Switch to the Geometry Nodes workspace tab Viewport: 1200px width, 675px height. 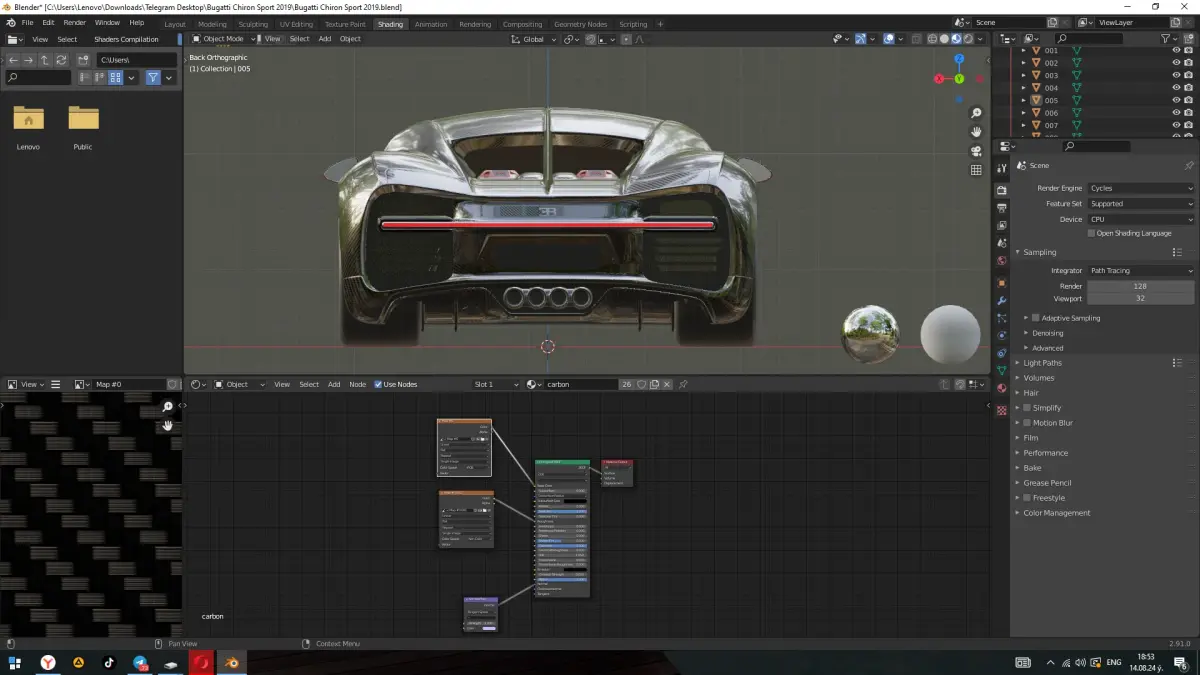580,24
